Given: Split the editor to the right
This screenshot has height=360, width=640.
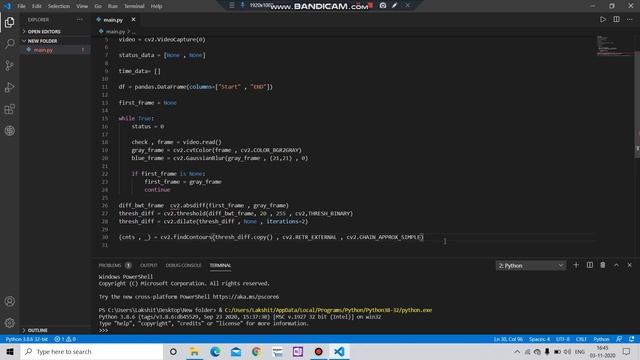Looking at the screenshot, I should click(616, 20).
